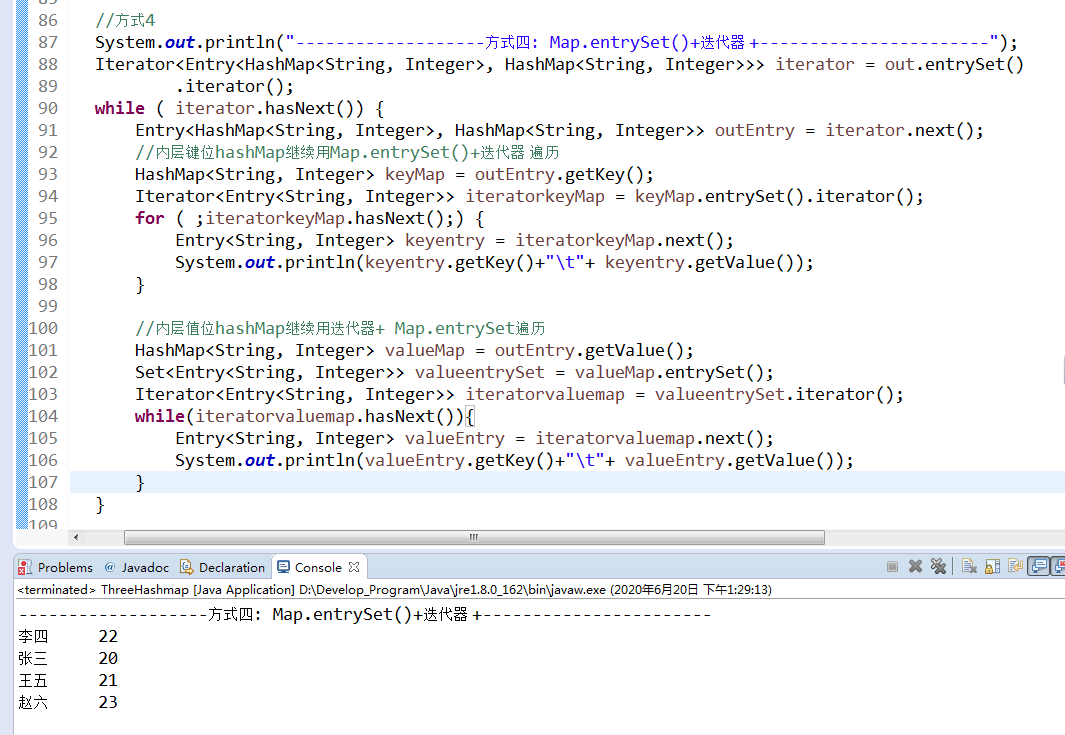Click console output row "李四 22"
Screen dimensions: 1065x735
coord(68,637)
